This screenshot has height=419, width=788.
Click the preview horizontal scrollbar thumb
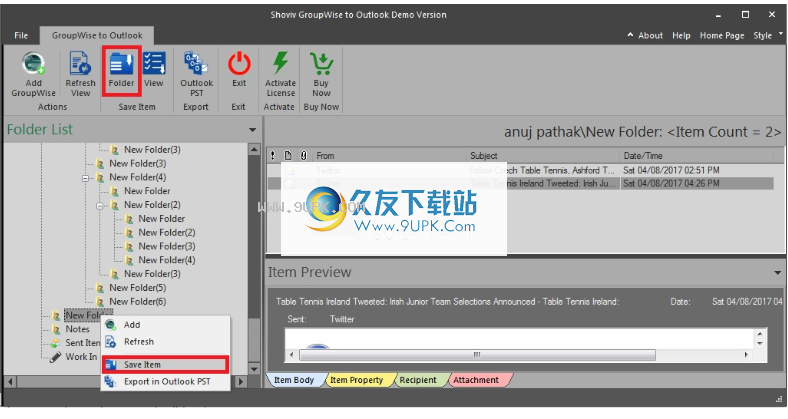coord(477,355)
